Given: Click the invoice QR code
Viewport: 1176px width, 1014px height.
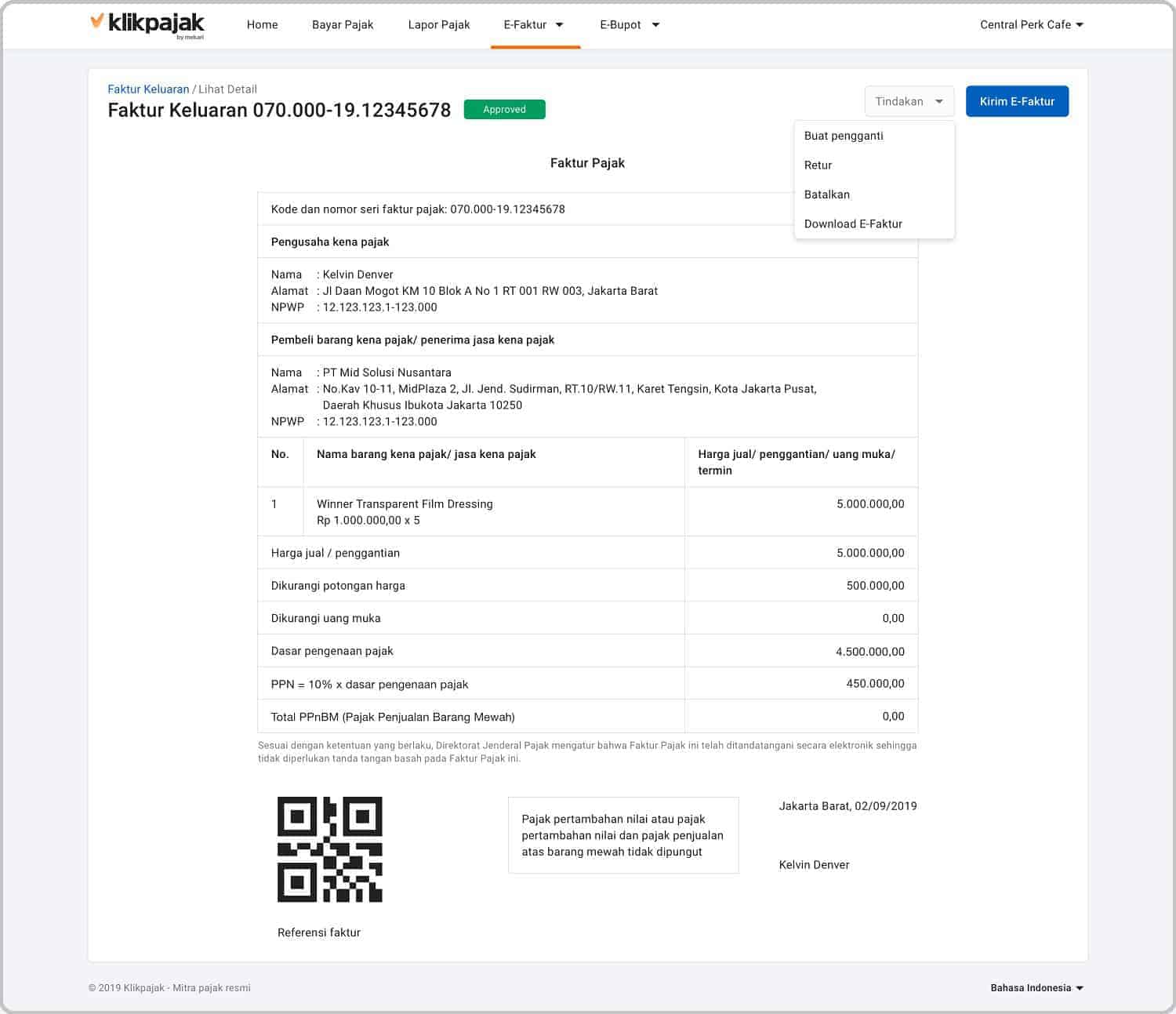Looking at the screenshot, I should click(330, 849).
